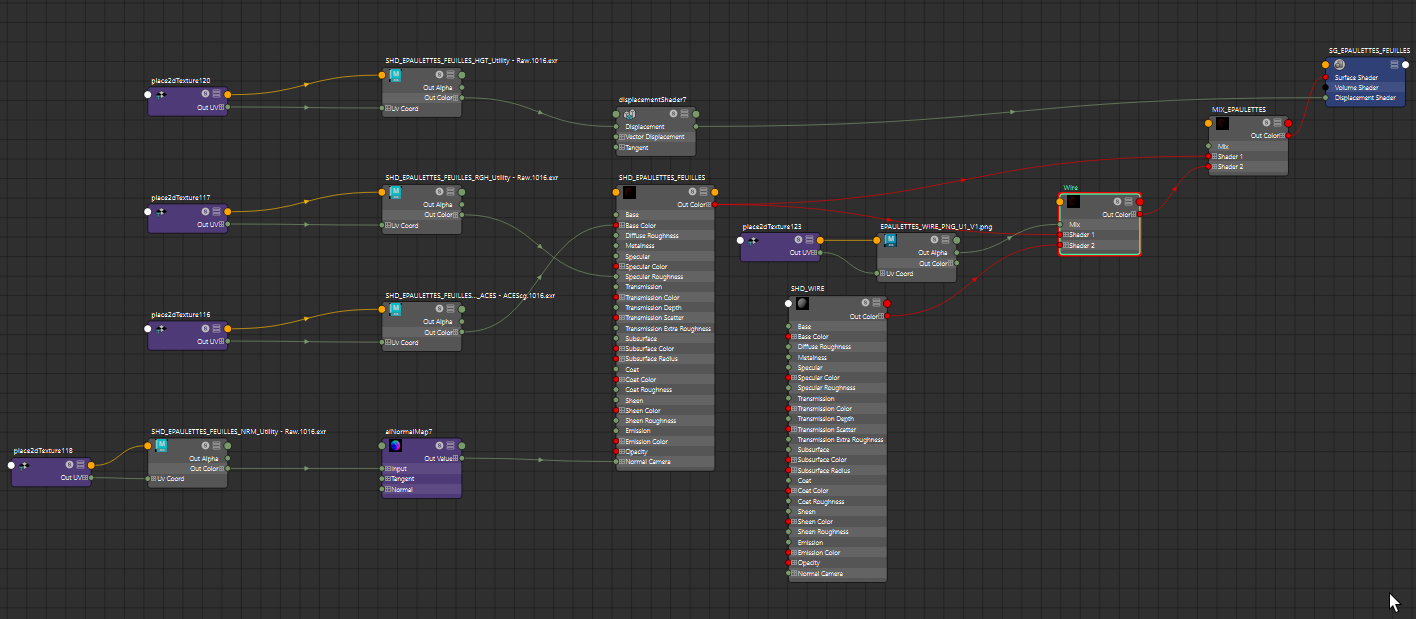
Task: Expand Base Color on SHD_EPAULETTES_FEUILLES
Action: [622, 226]
